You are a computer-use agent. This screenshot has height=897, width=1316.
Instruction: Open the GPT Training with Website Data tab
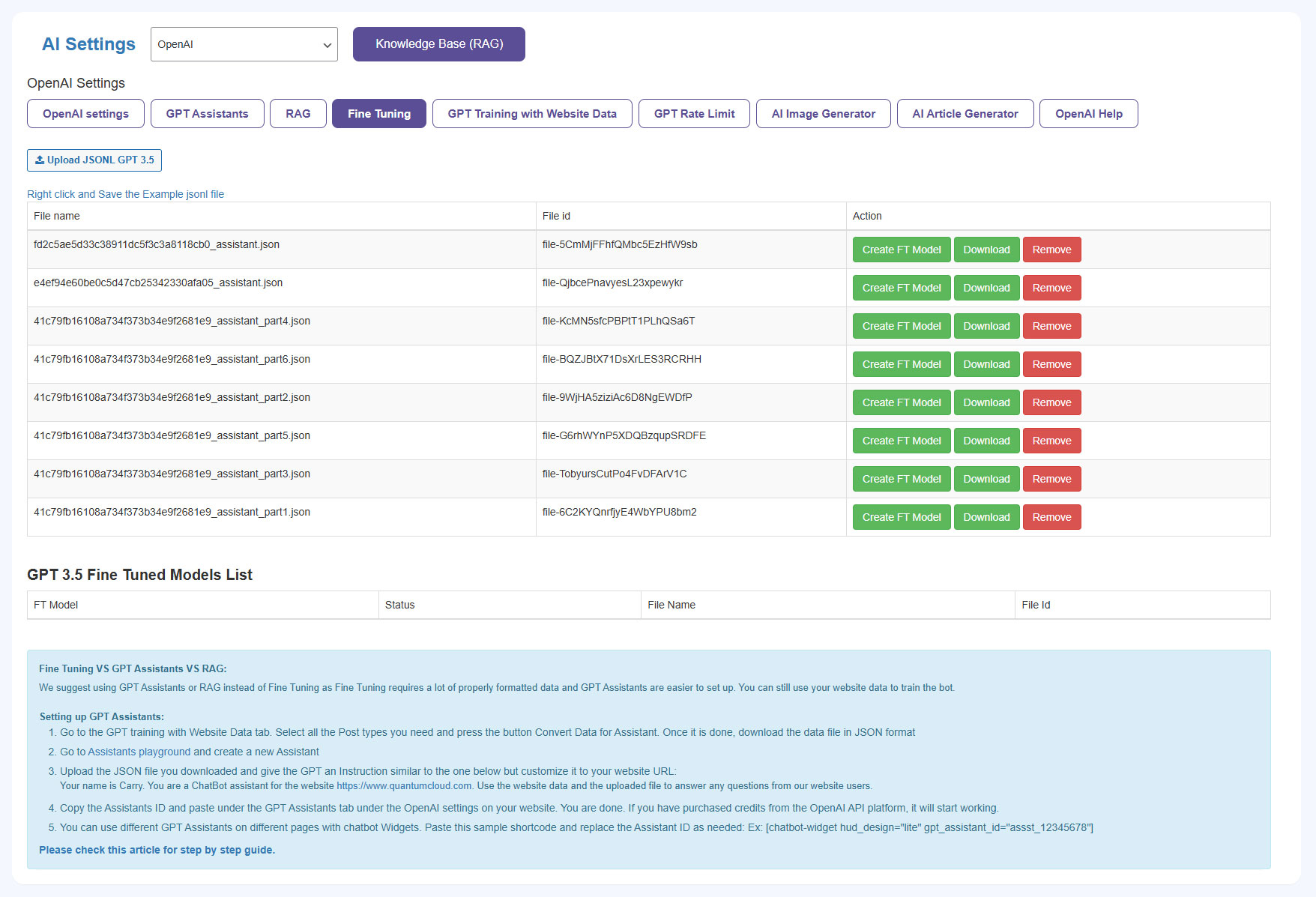pos(531,114)
